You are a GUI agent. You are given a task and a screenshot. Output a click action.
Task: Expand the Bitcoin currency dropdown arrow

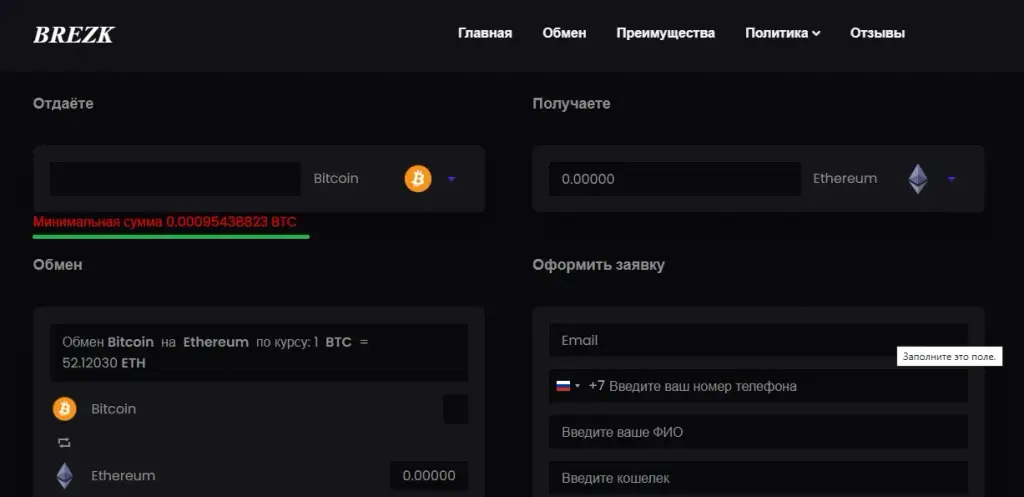tap(452, 179)
